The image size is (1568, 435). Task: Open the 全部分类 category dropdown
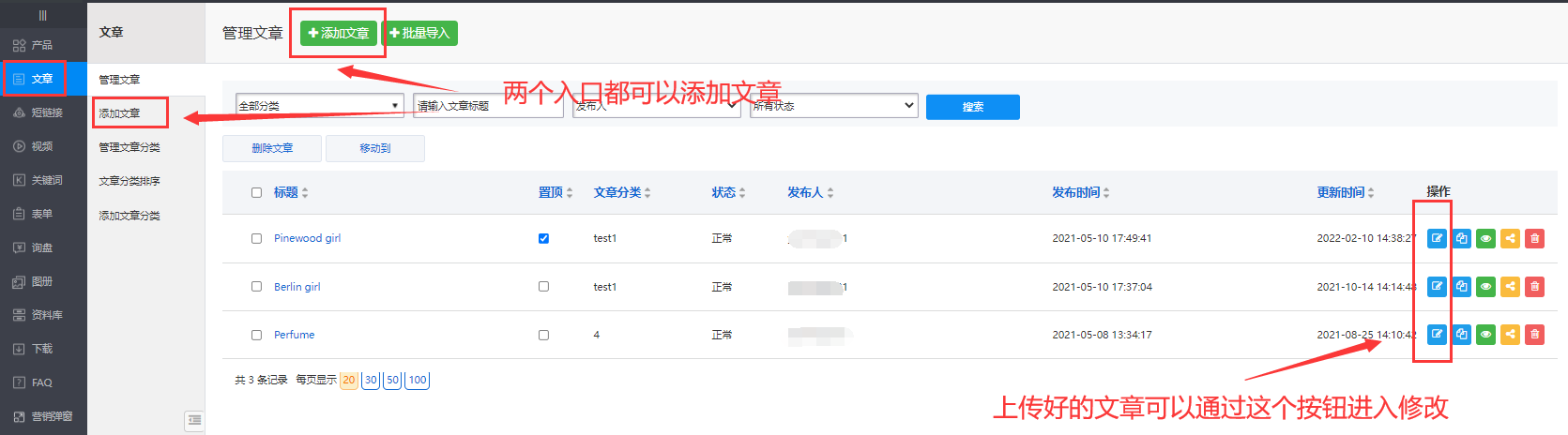(x=319, y=106)
